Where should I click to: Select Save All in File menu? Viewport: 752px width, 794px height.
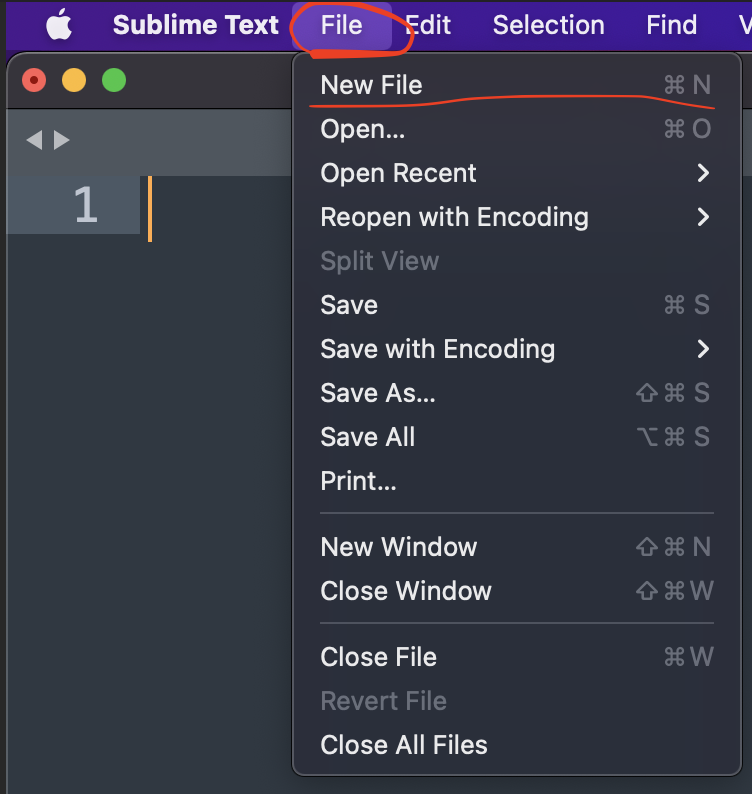[x=368, y=437]
